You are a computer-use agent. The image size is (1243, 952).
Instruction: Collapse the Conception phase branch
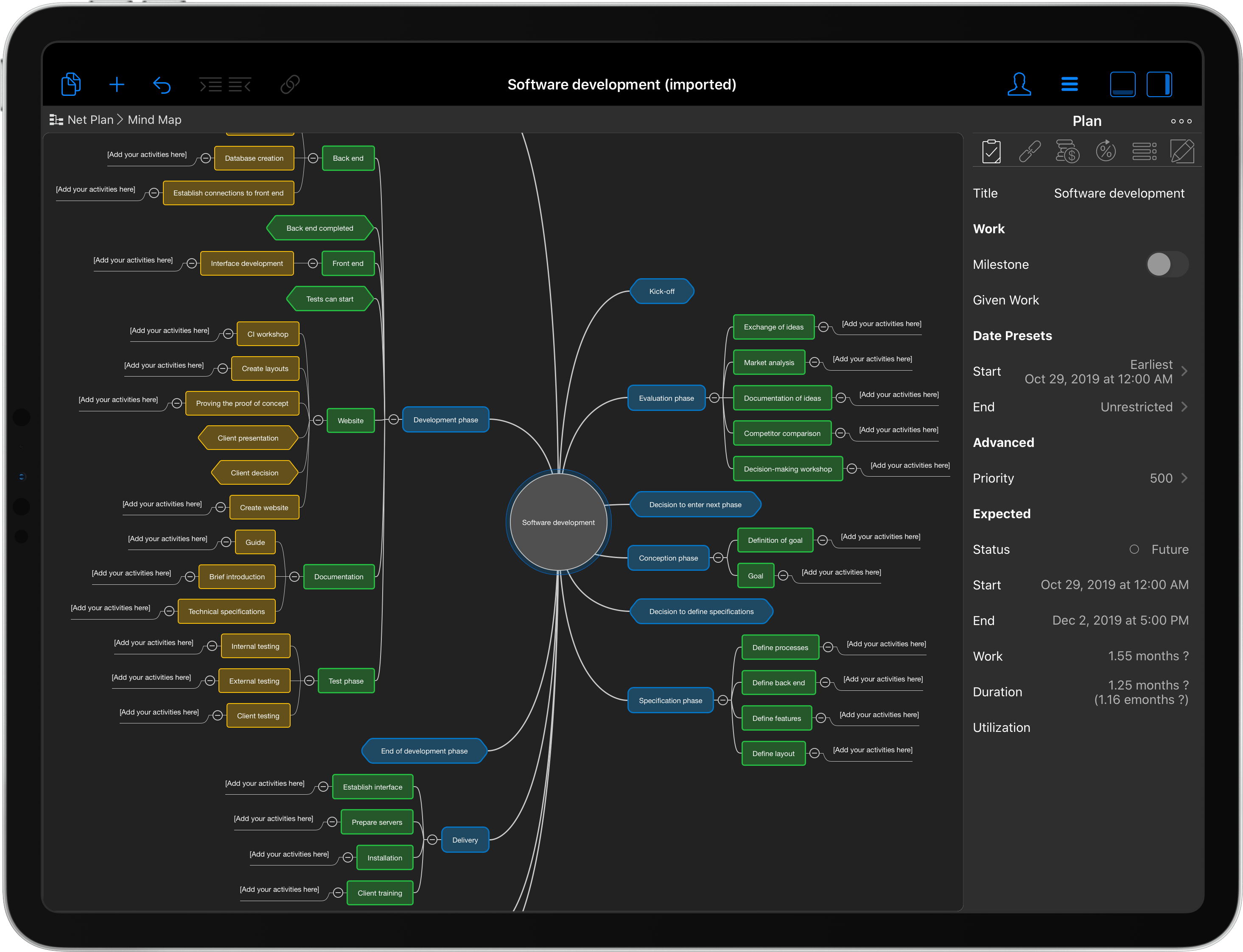(717, 558)
